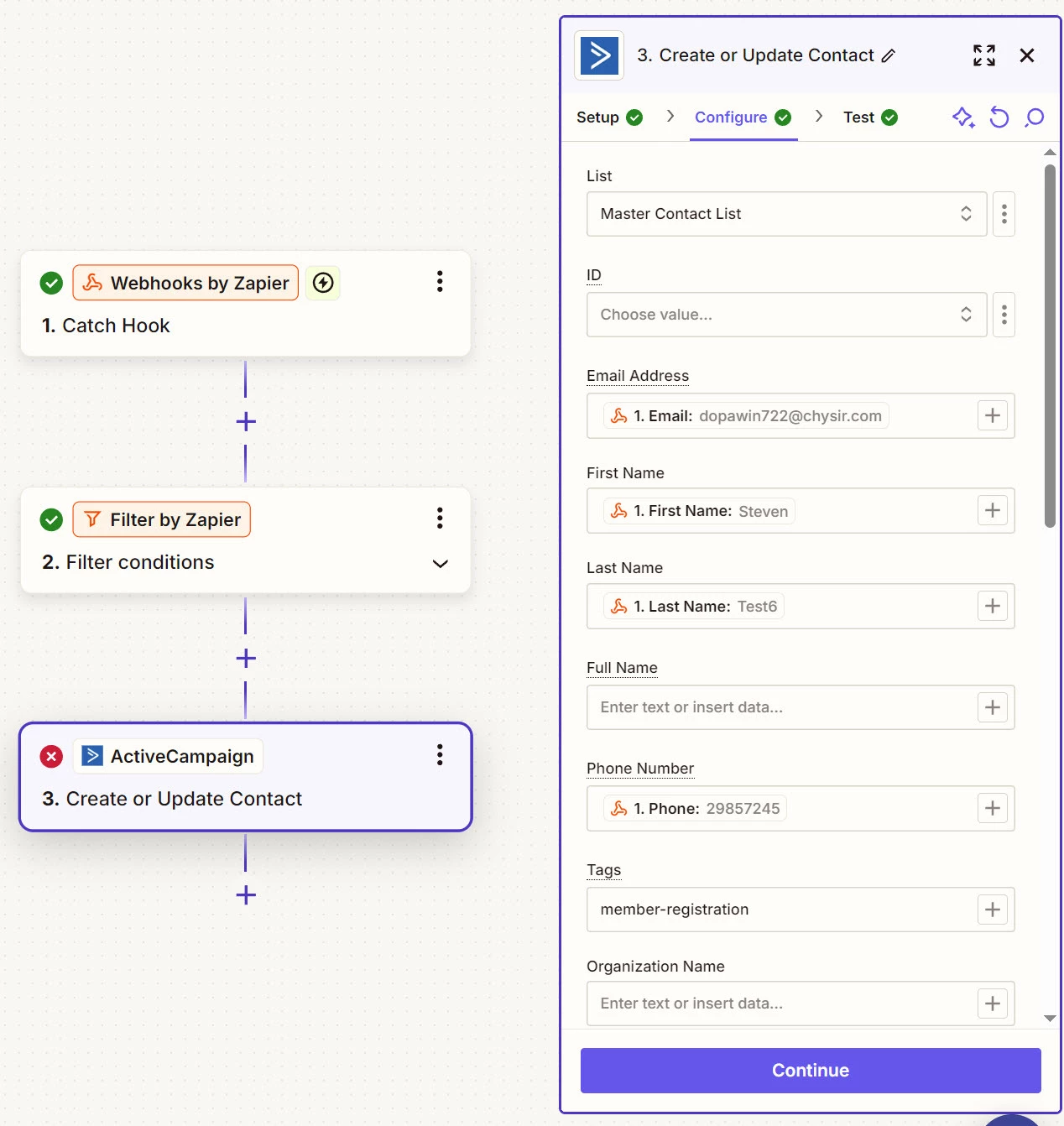Select the Webhooks by Zapier app badge
The width and height of the screenshot is (1064, 1126).
point(185,283)
